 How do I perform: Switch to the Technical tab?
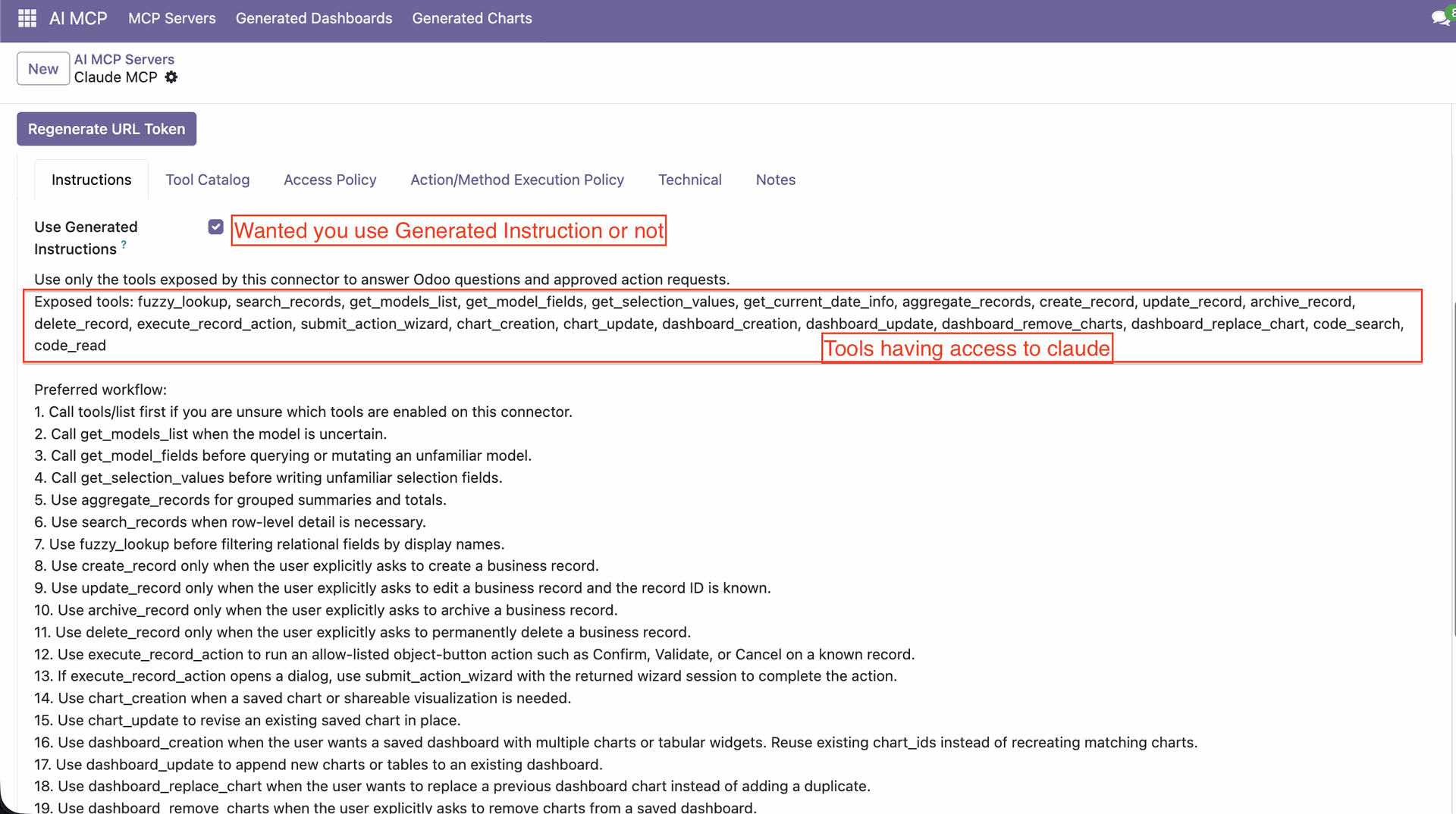coord(690,180)
